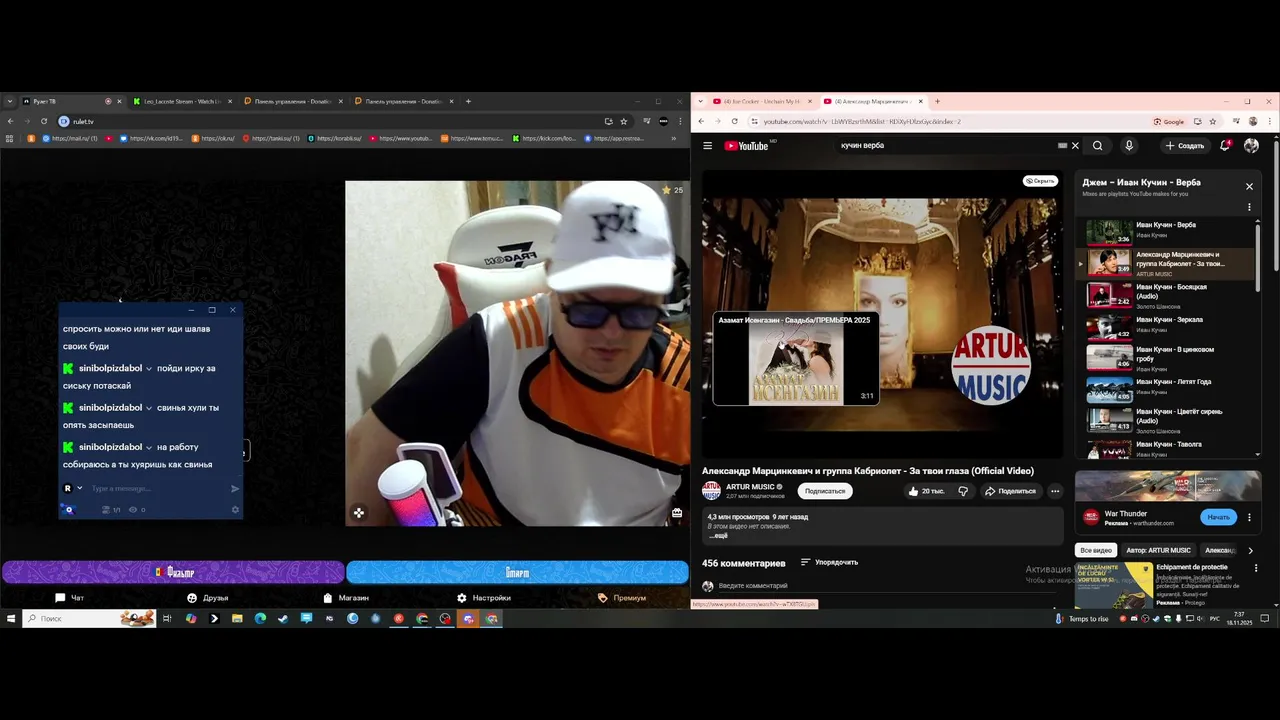Image resolution: width=1280 pixels, height=720 pixels.
Task: Select Все видео filter chip
Action: pos(1096,550)
